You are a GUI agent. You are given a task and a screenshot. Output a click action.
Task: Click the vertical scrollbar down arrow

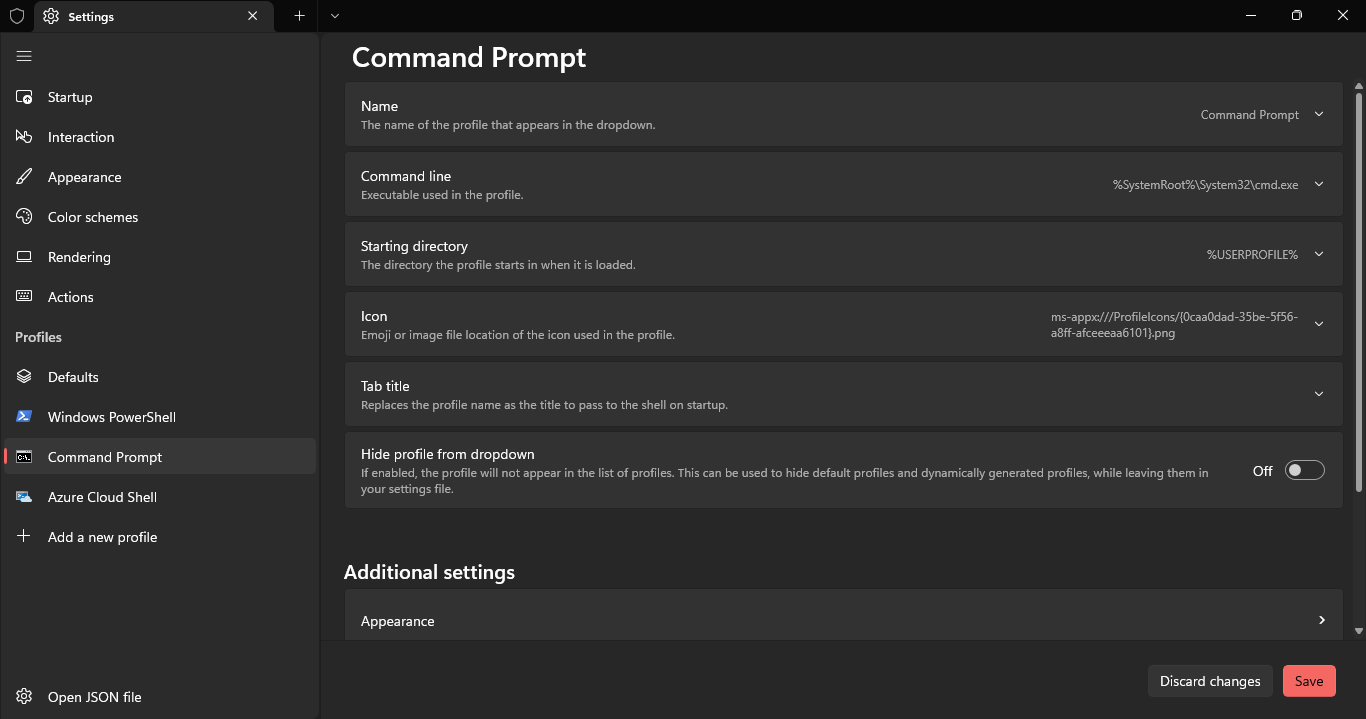click(1358, 631)
